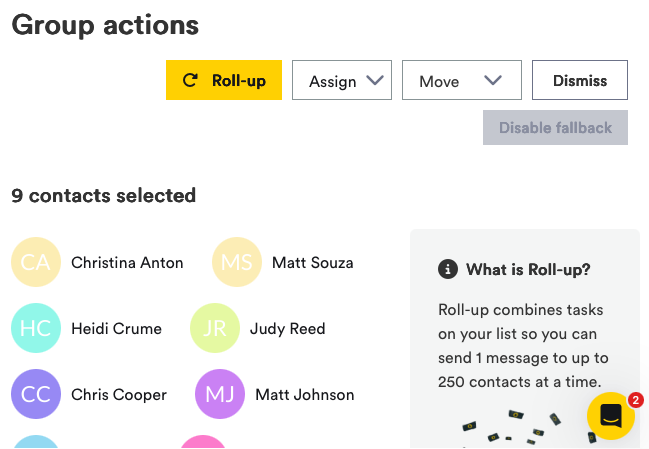Viewport: 649px width, 449px height.
Task: Click the Disable fallback button
Action: (x=555, y=127)
